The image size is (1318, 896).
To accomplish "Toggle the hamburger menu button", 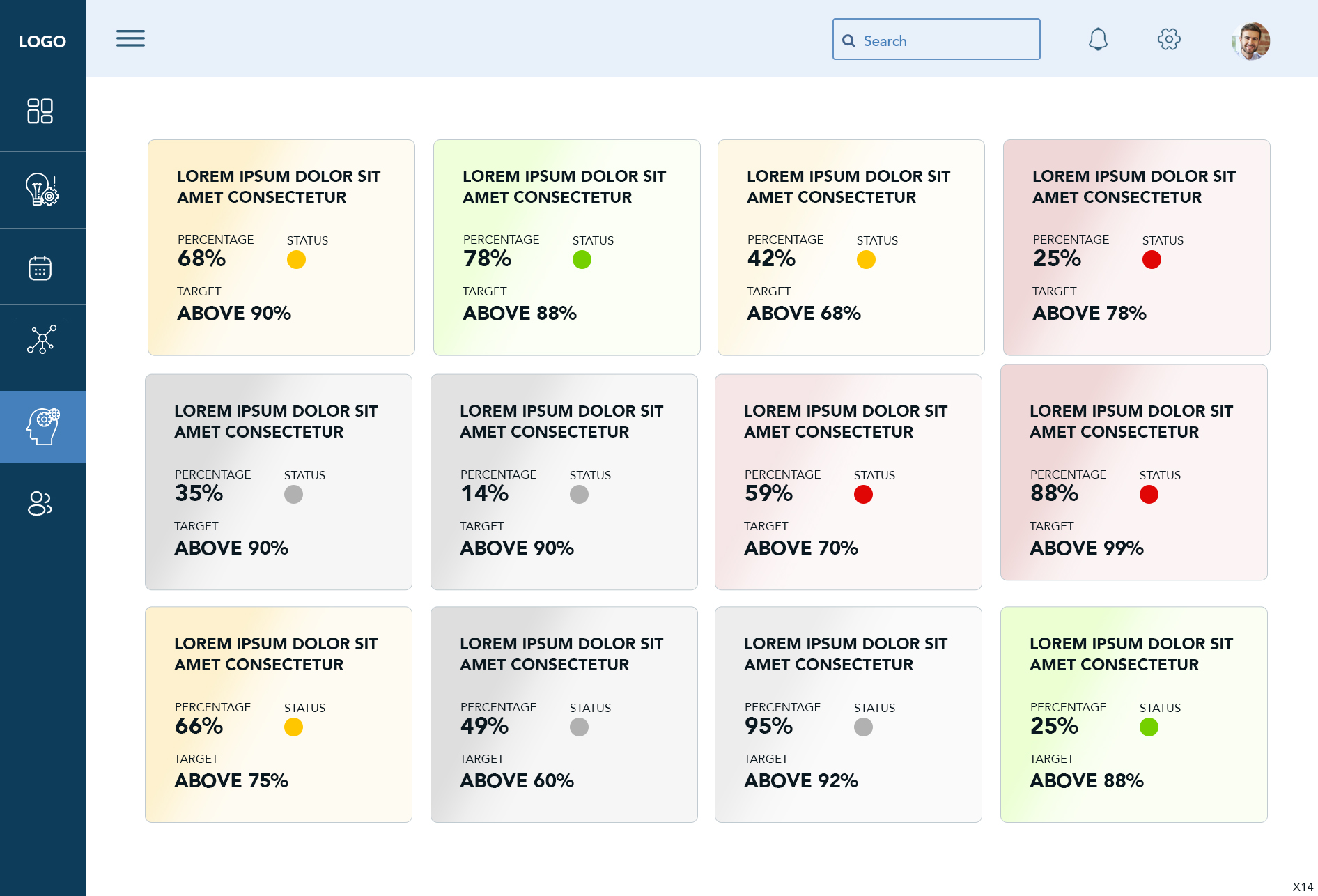I will coord(130,38).
